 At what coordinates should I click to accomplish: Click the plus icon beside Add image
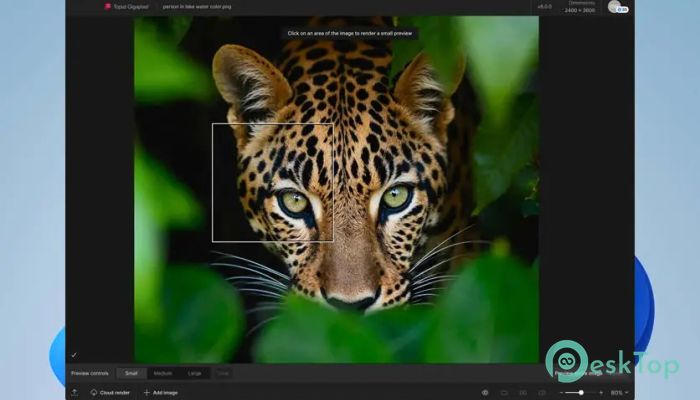tap(146, 392)
